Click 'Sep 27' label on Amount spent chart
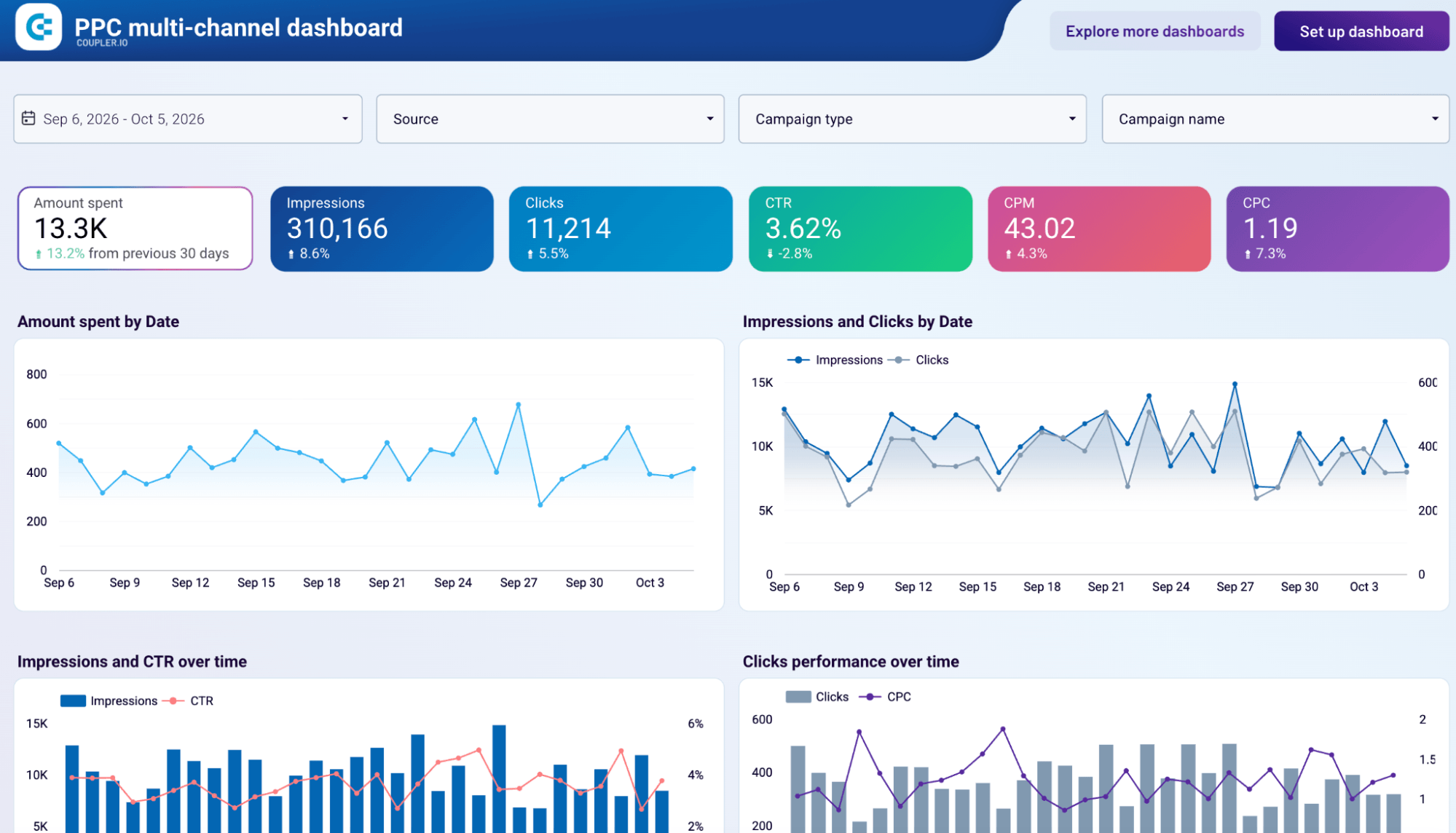Viewport: 1456px width, 833px height. [x=519, y=583]
